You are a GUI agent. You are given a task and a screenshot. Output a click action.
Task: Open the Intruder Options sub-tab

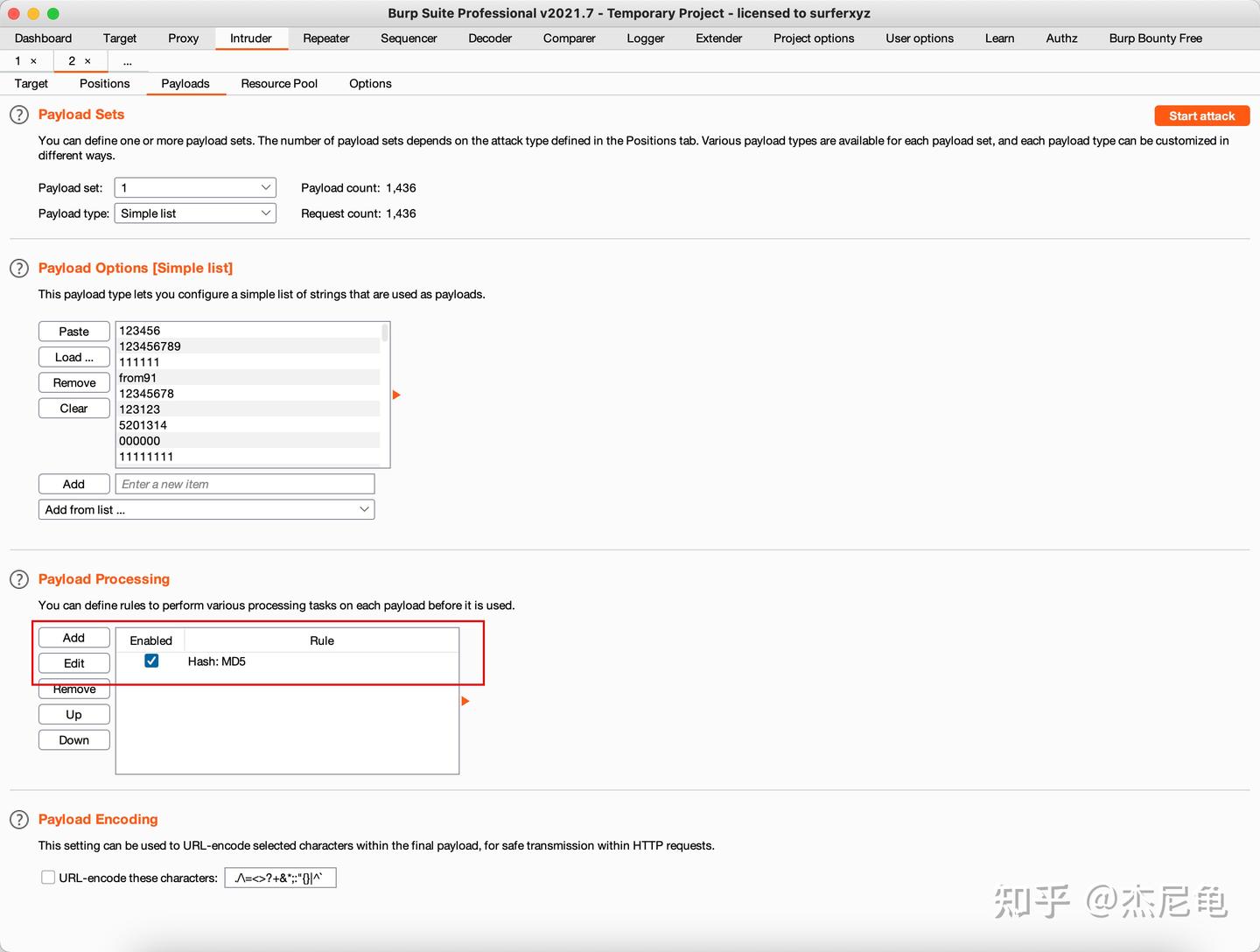pyautogui.click(x=370, y=84)
